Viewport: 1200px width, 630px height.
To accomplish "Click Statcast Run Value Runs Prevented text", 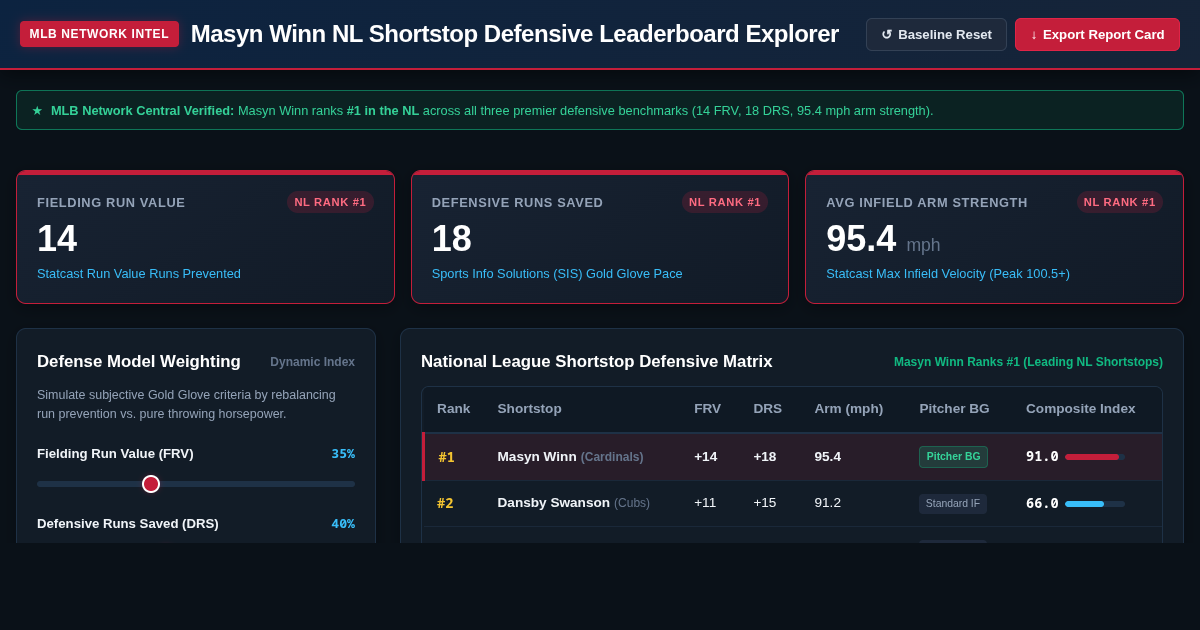I will [139, 274].
